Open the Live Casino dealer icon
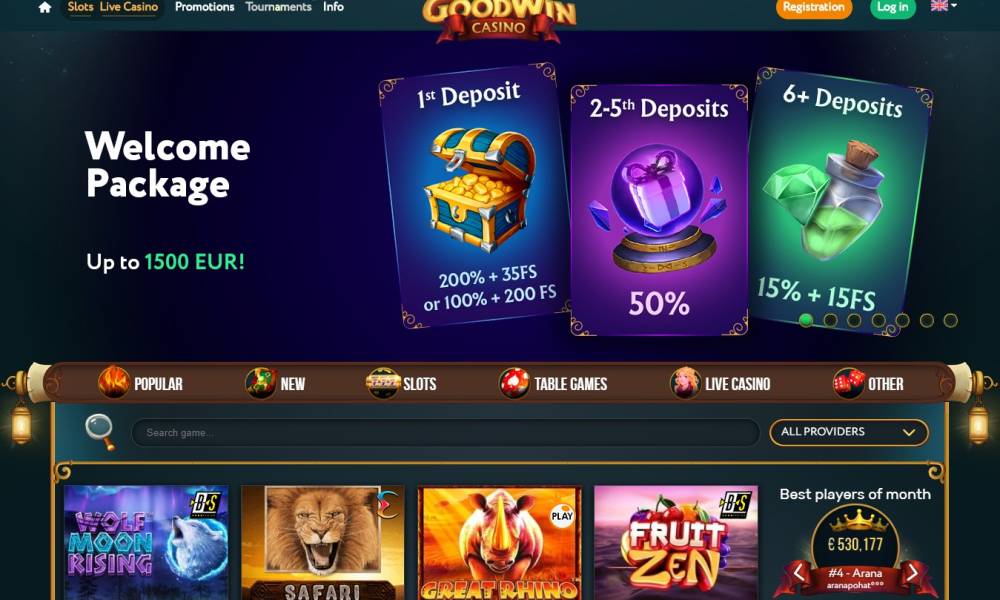The image size is (1000, 600). [685, 383]
